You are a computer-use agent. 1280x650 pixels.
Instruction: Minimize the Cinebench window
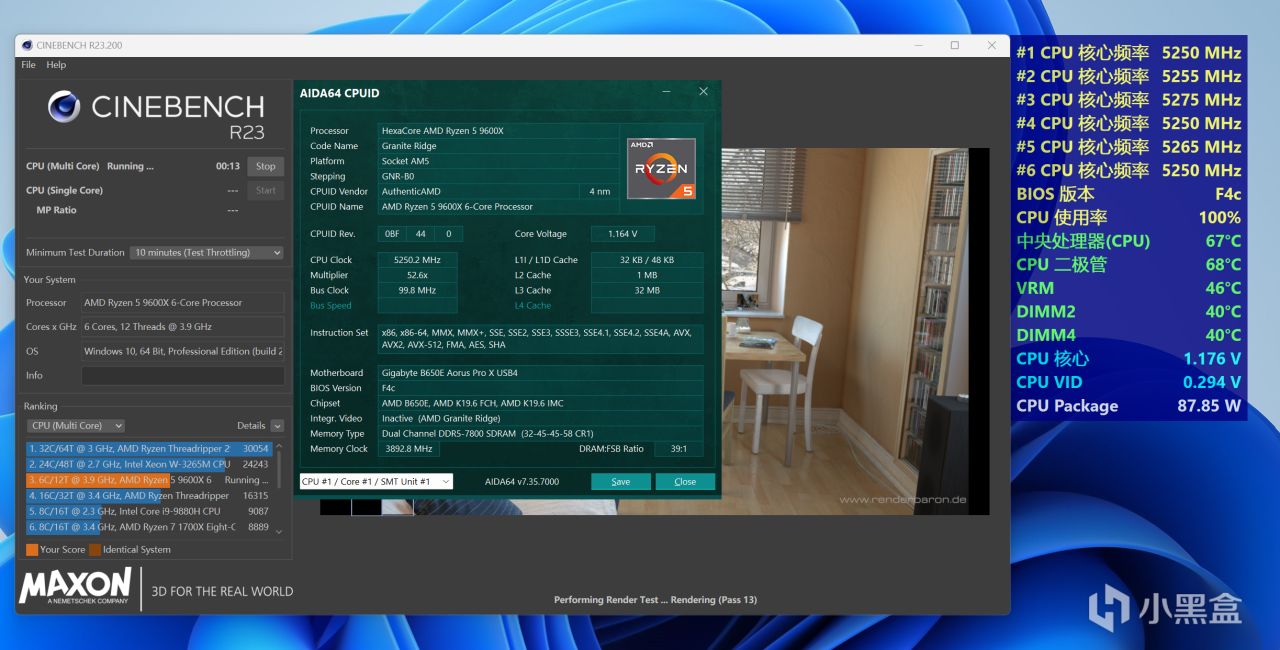click(917, 45)
